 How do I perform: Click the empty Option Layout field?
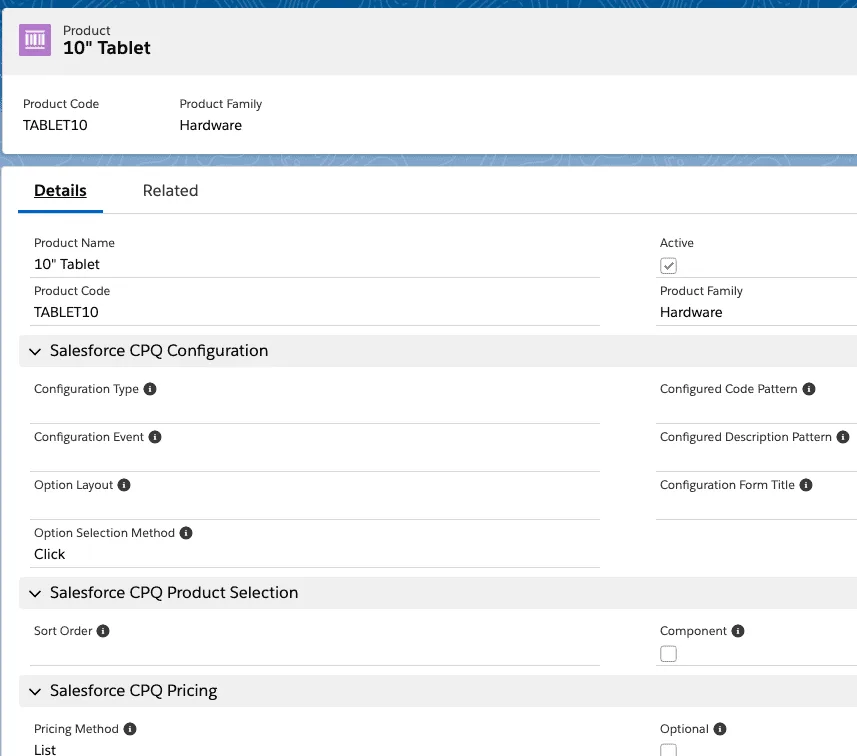point(315,507)
